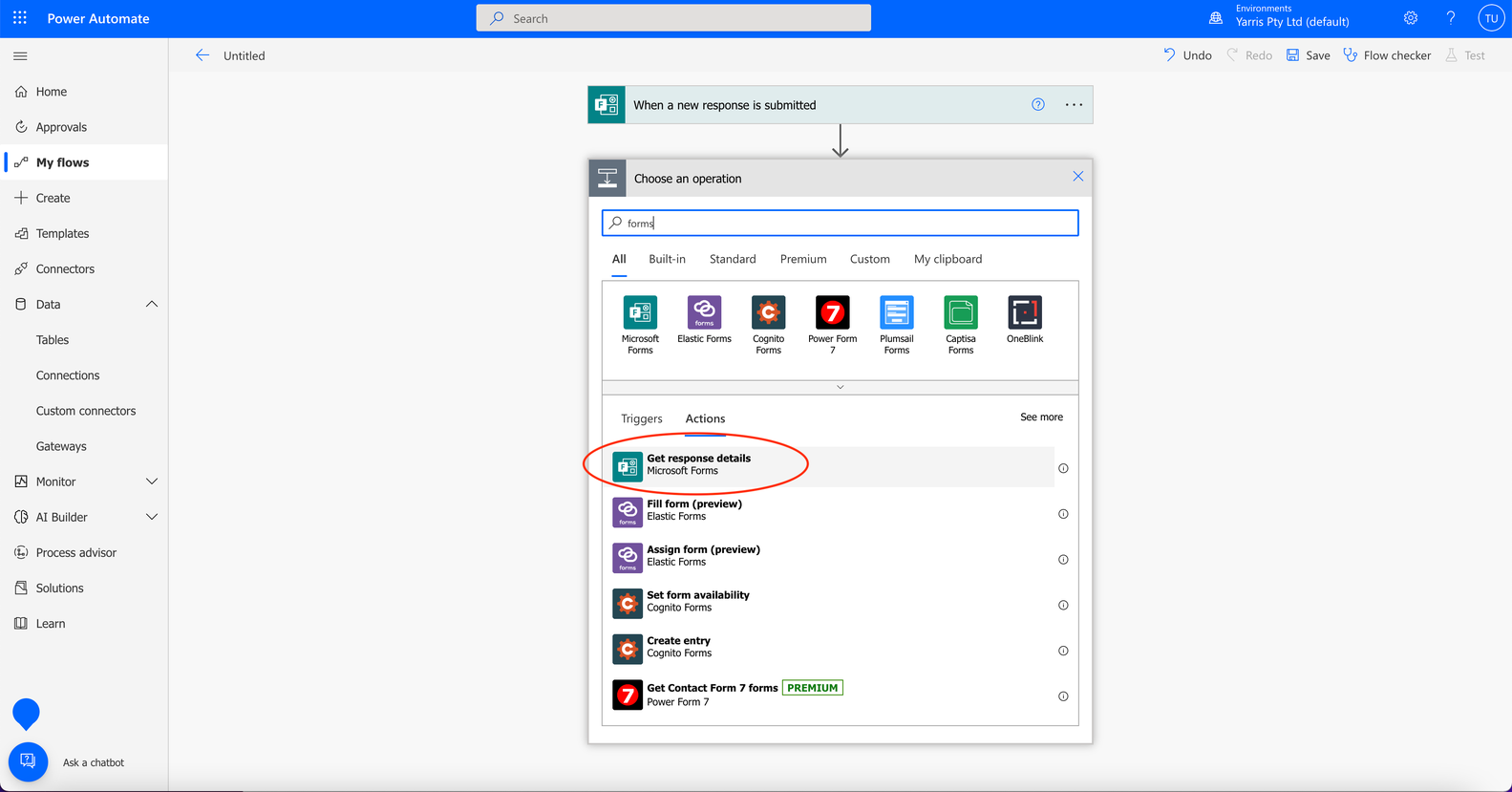Screen dimensions: 1512x792
Task: Switch to the Premium connectors tab
Action: tap(803, 259)
